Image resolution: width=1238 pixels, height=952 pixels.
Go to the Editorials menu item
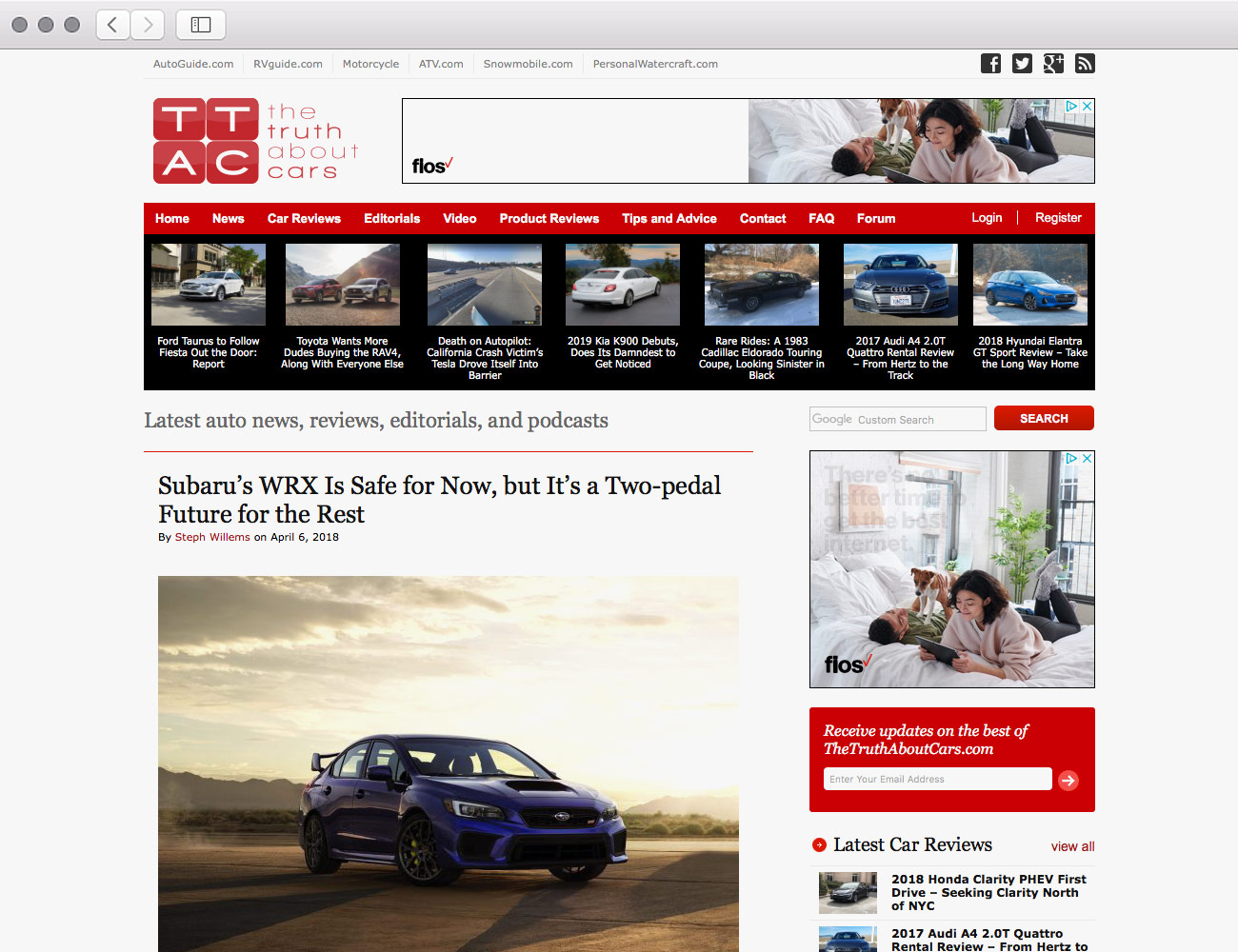[x=391, y=218]
